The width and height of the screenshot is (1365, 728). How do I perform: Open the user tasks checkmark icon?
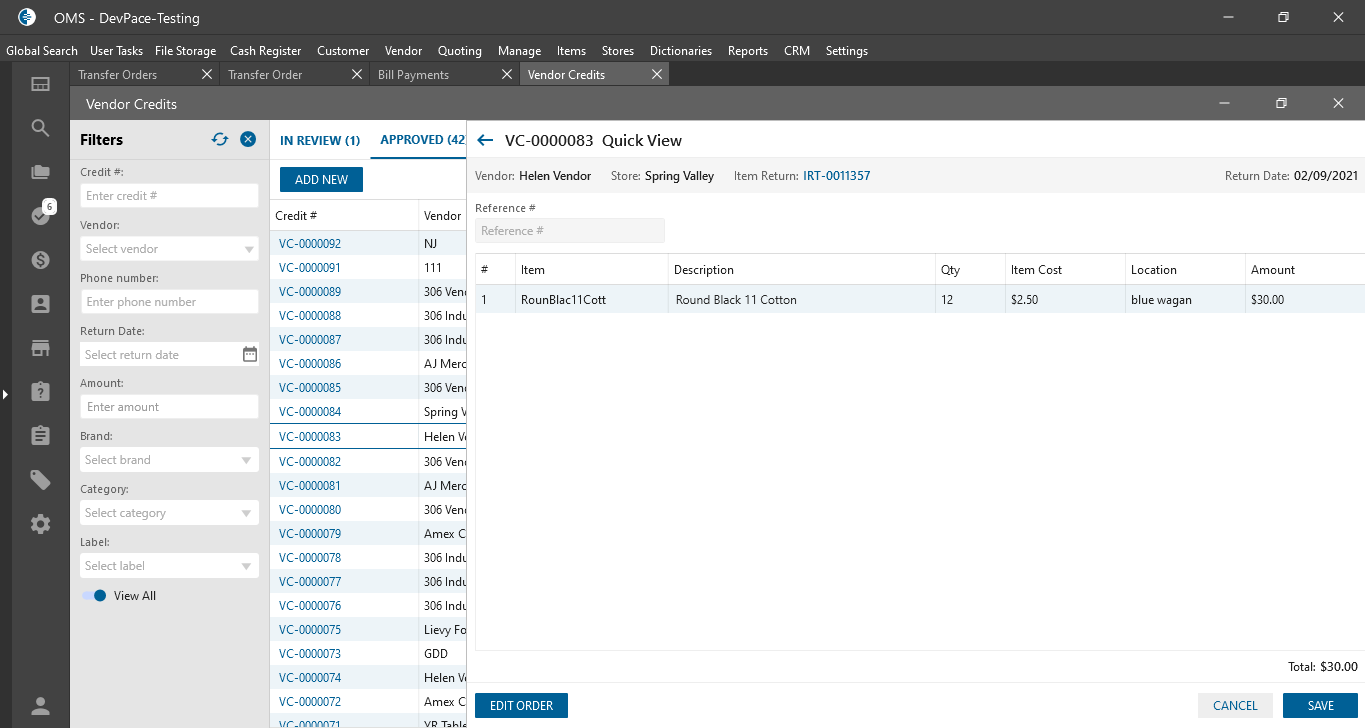coord(40,215)
